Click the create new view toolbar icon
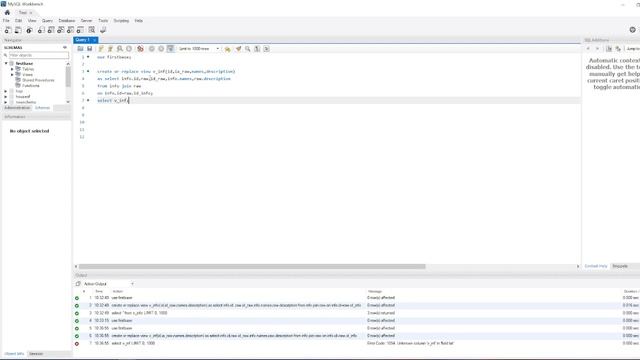Viewport: 640px width, 360px height. pos(61,30)
